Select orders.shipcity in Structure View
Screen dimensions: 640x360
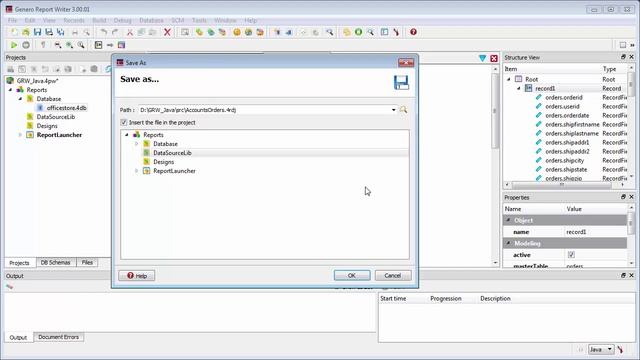pos(564,160)
